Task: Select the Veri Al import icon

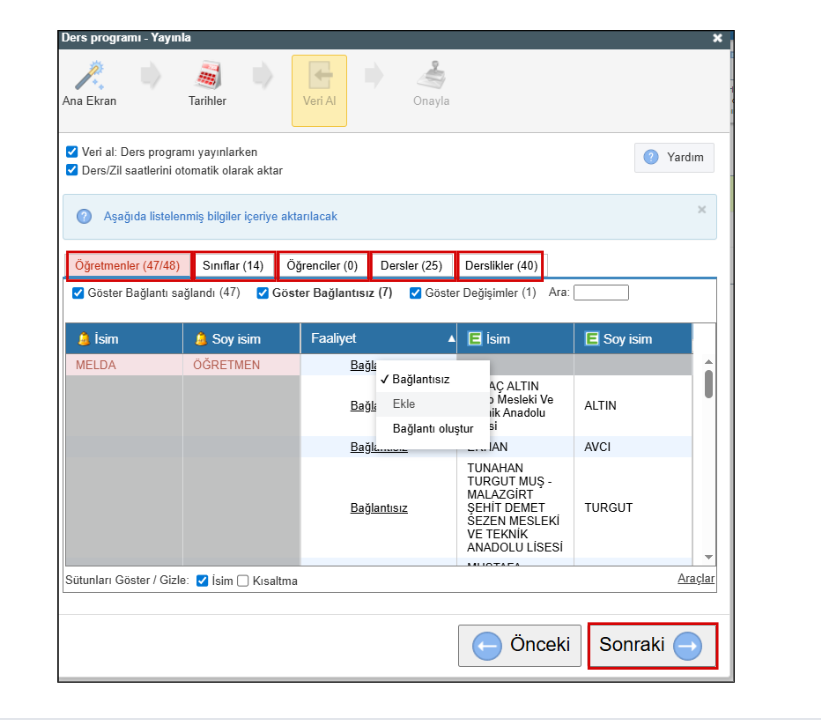Action: coord(319,76)
